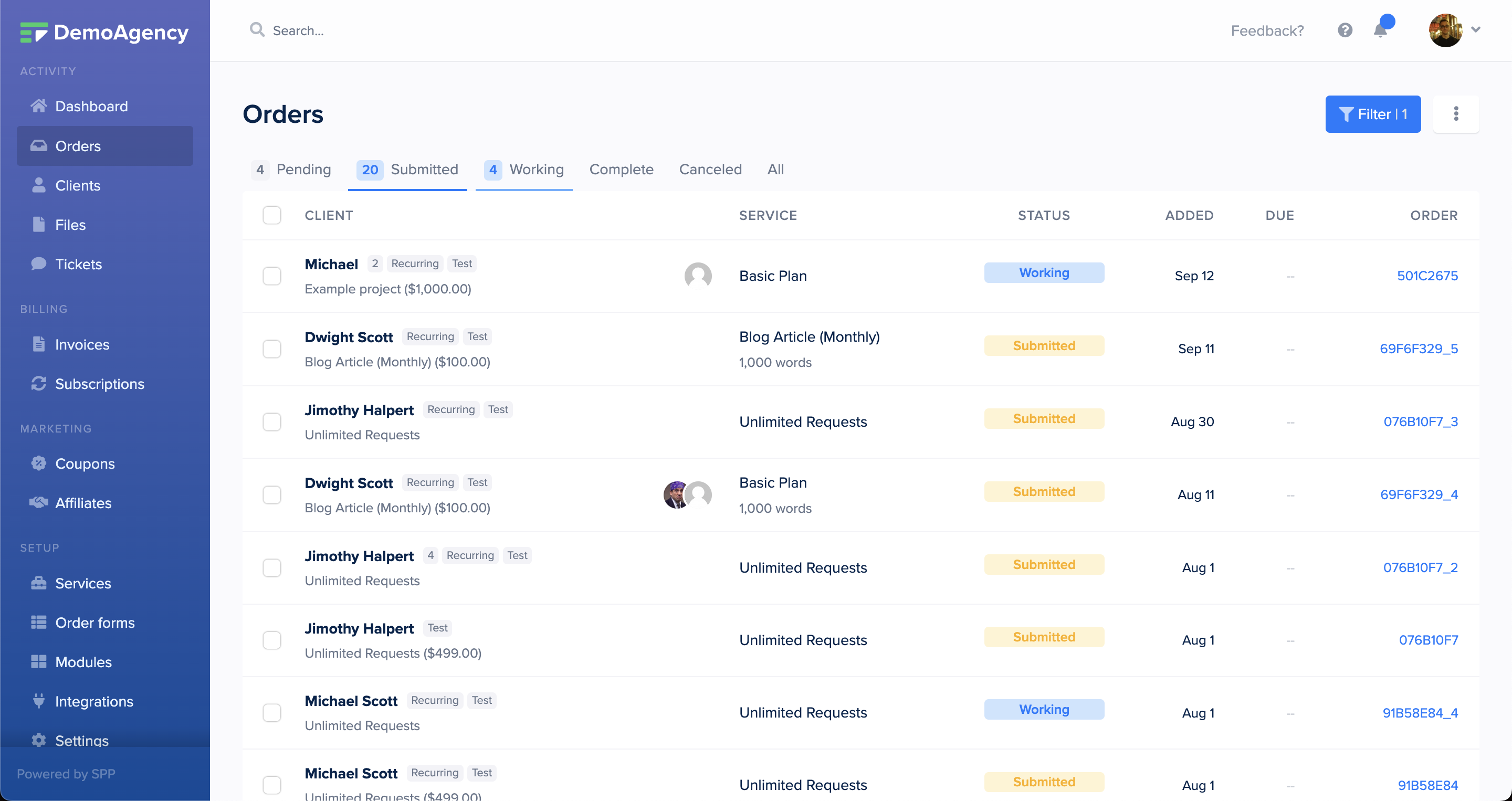Click inside the Search field
This screenshot has width=1512, height=801.
click(329, 30)
